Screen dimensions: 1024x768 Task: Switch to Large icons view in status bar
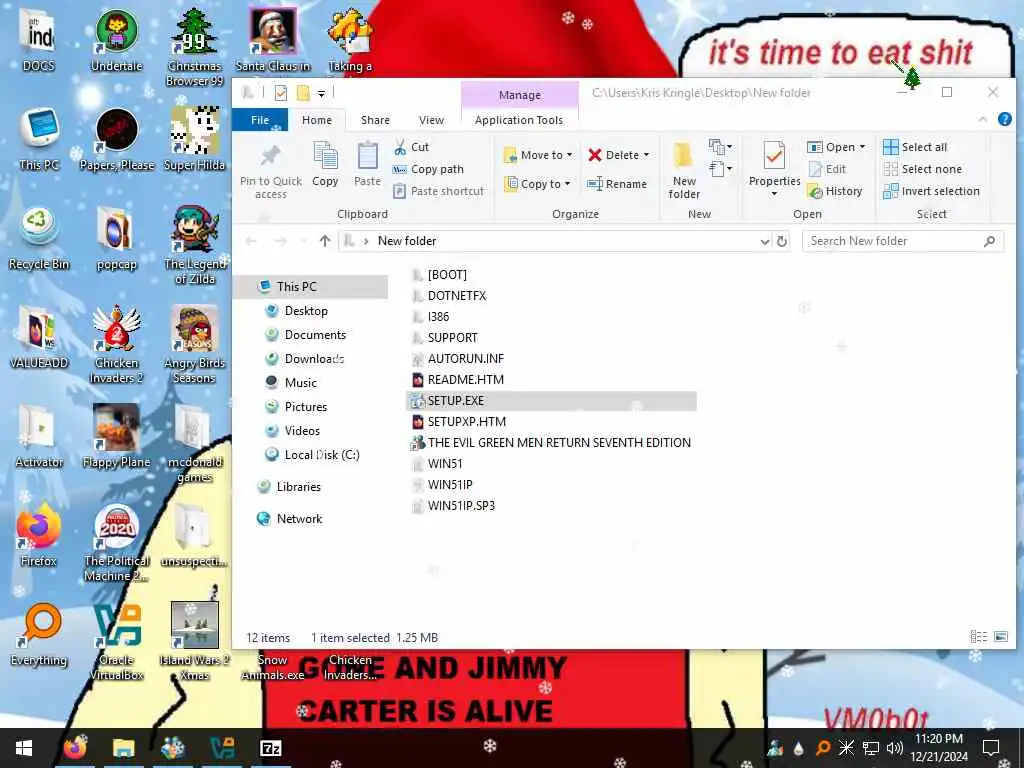click(x=1000, y=637)
